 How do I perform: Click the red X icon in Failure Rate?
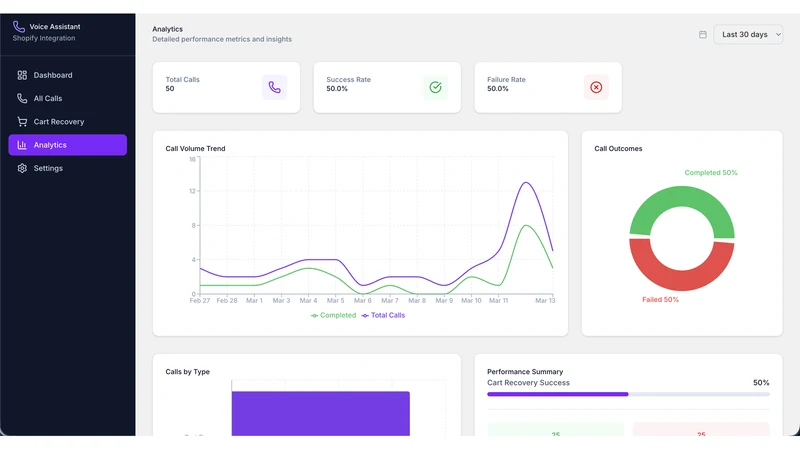point(596,87)
